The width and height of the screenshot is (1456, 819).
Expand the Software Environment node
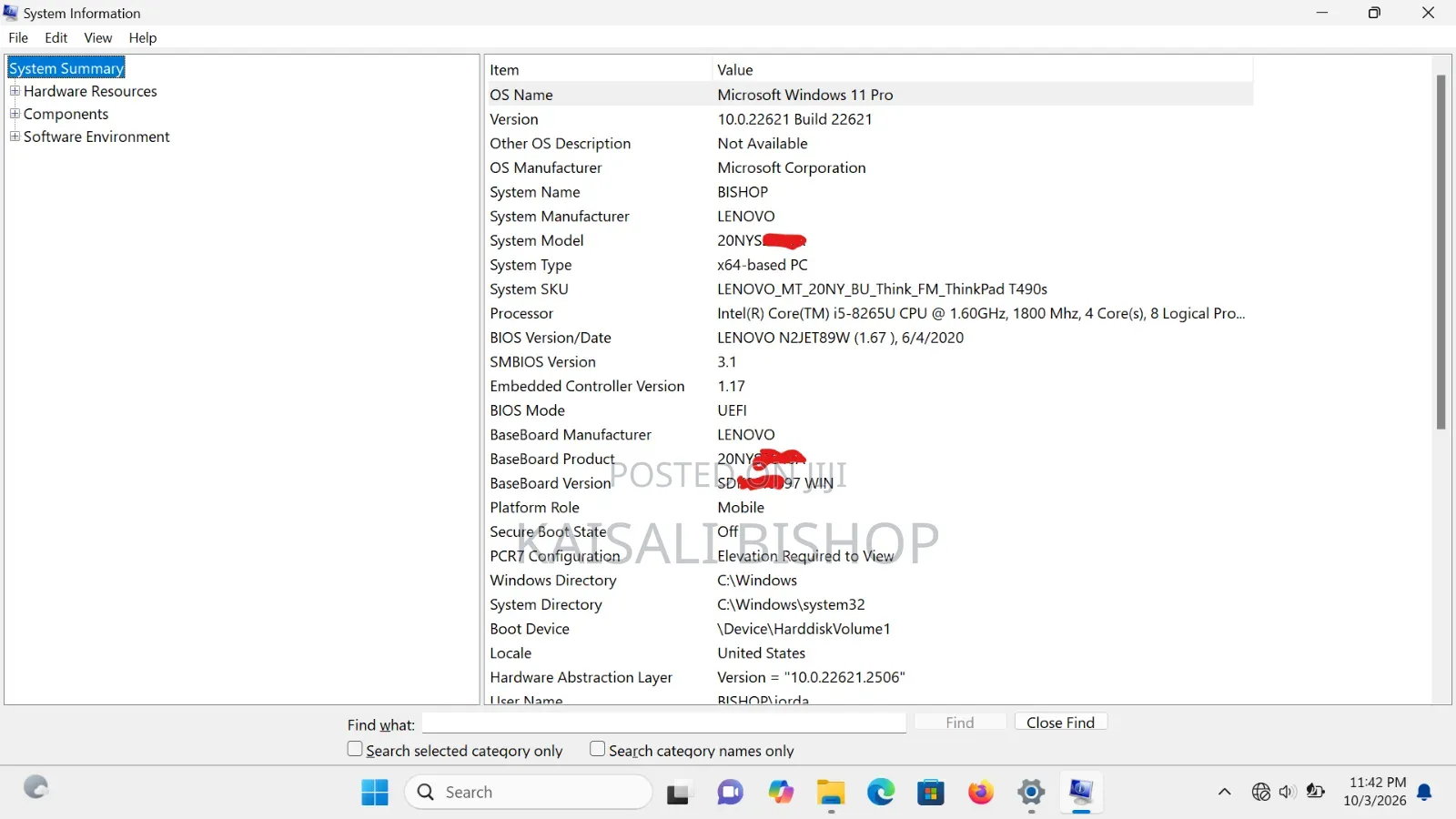(15, 136)
